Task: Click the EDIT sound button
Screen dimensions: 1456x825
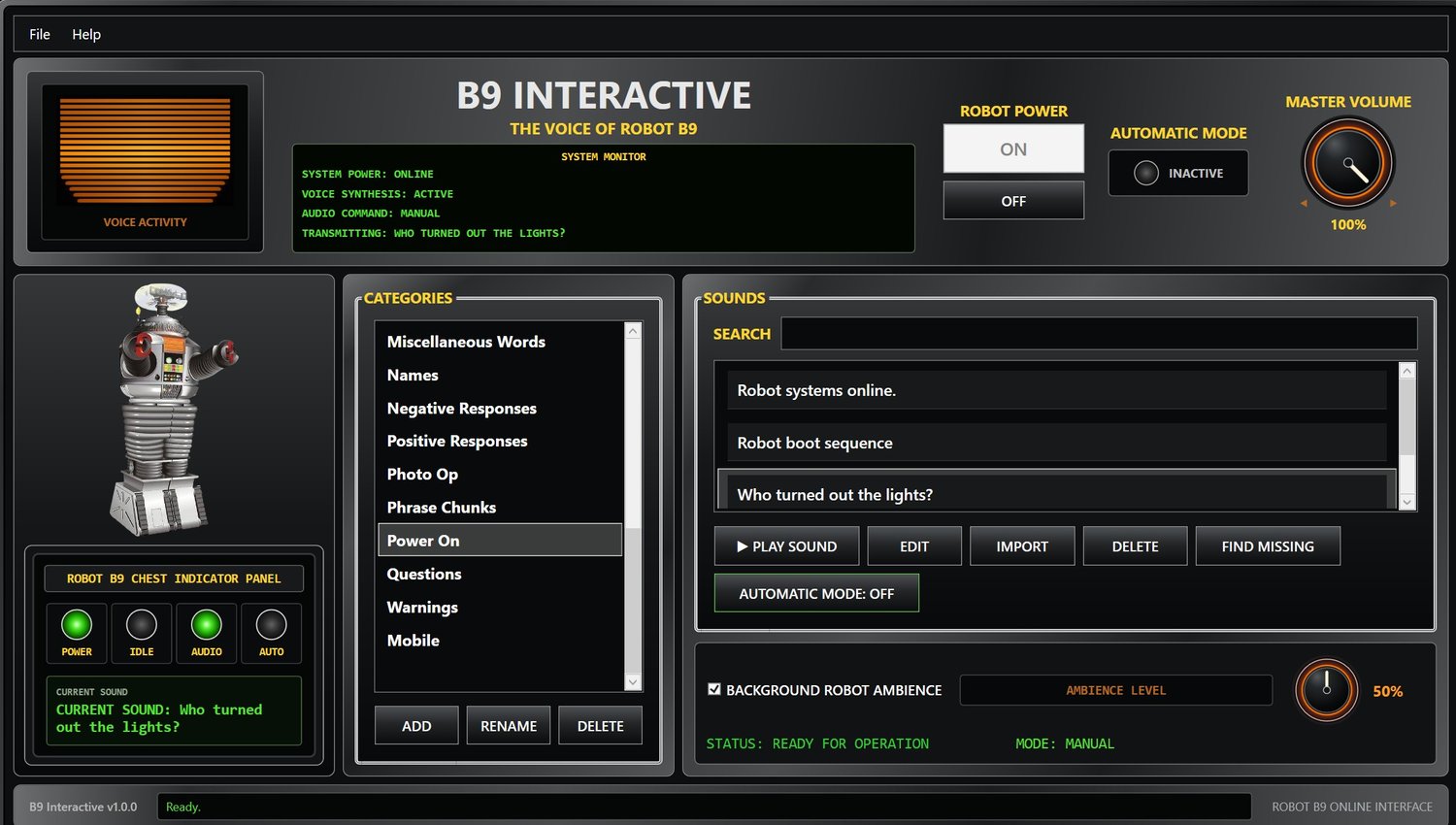Action: click(x=914, y=546)
